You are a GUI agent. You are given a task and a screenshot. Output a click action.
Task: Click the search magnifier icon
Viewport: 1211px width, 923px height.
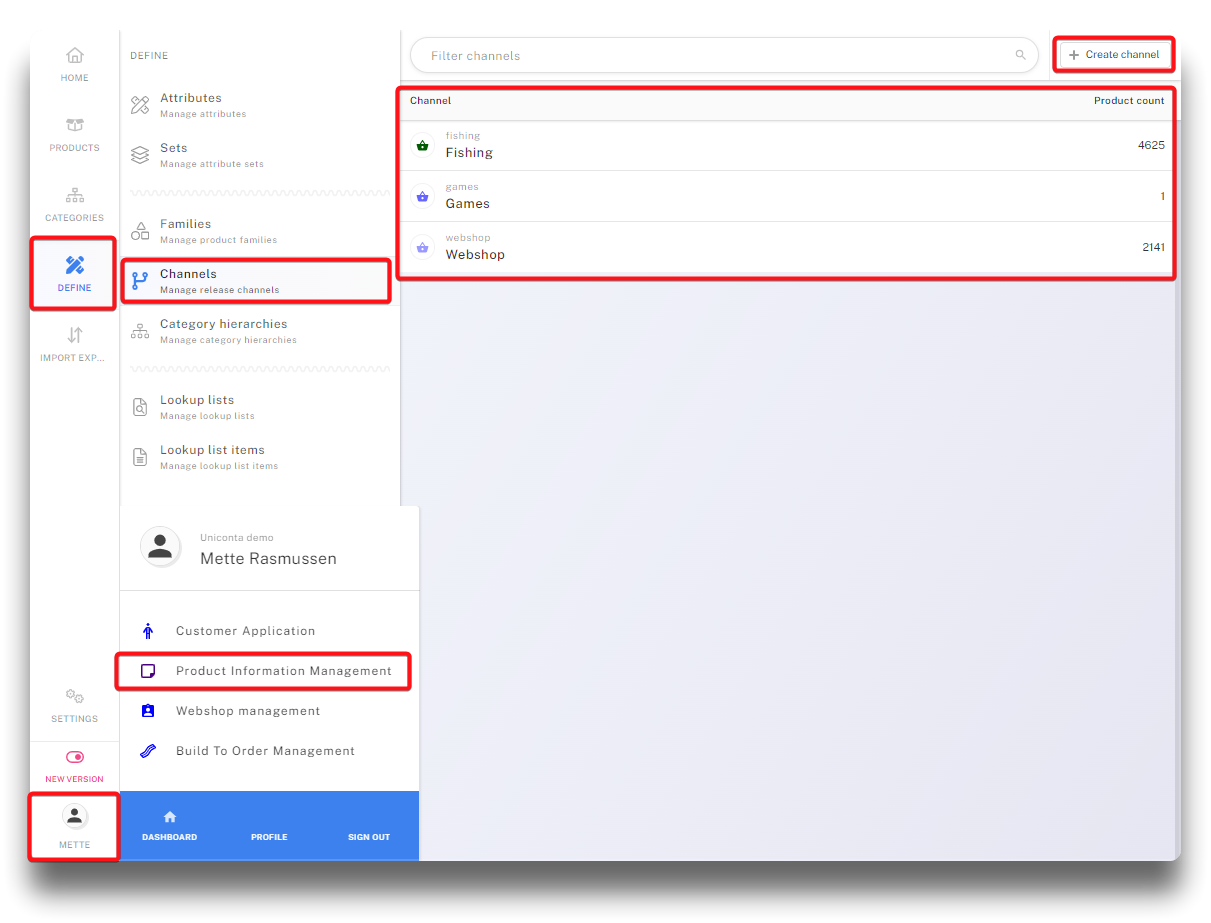(x=1020, y=56)
